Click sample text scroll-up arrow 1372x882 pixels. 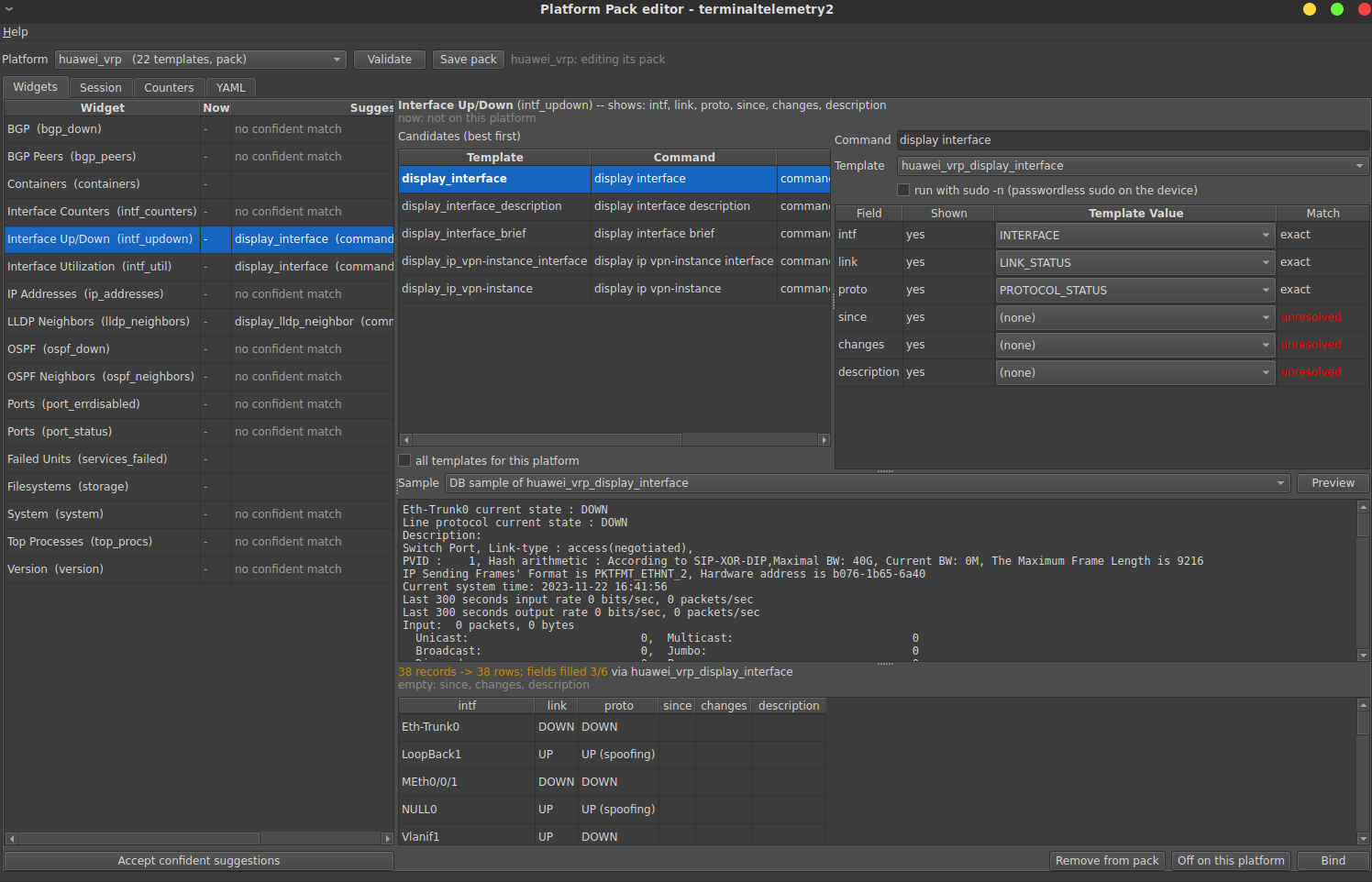[x=1364, y=506]
